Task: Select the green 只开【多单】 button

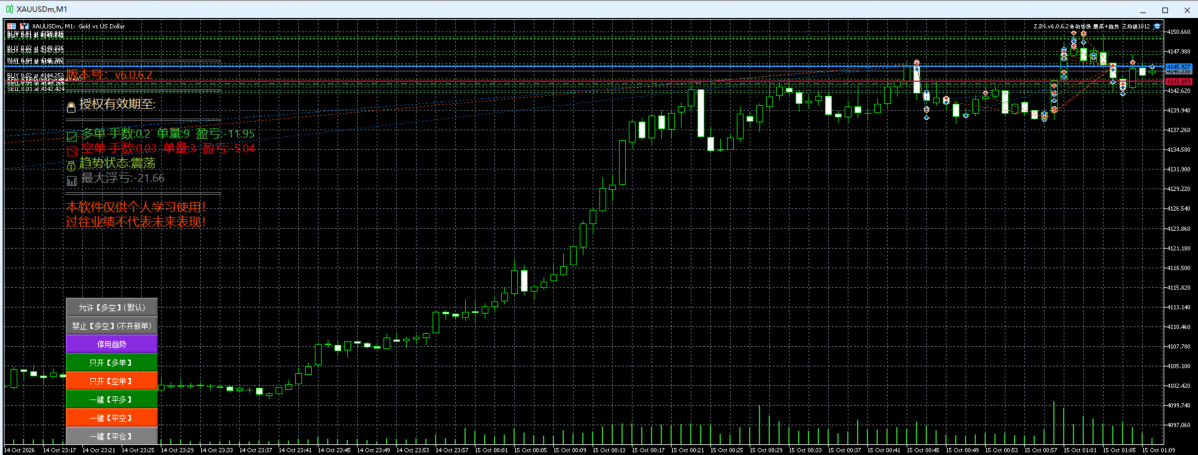Action: pos(112,362)
